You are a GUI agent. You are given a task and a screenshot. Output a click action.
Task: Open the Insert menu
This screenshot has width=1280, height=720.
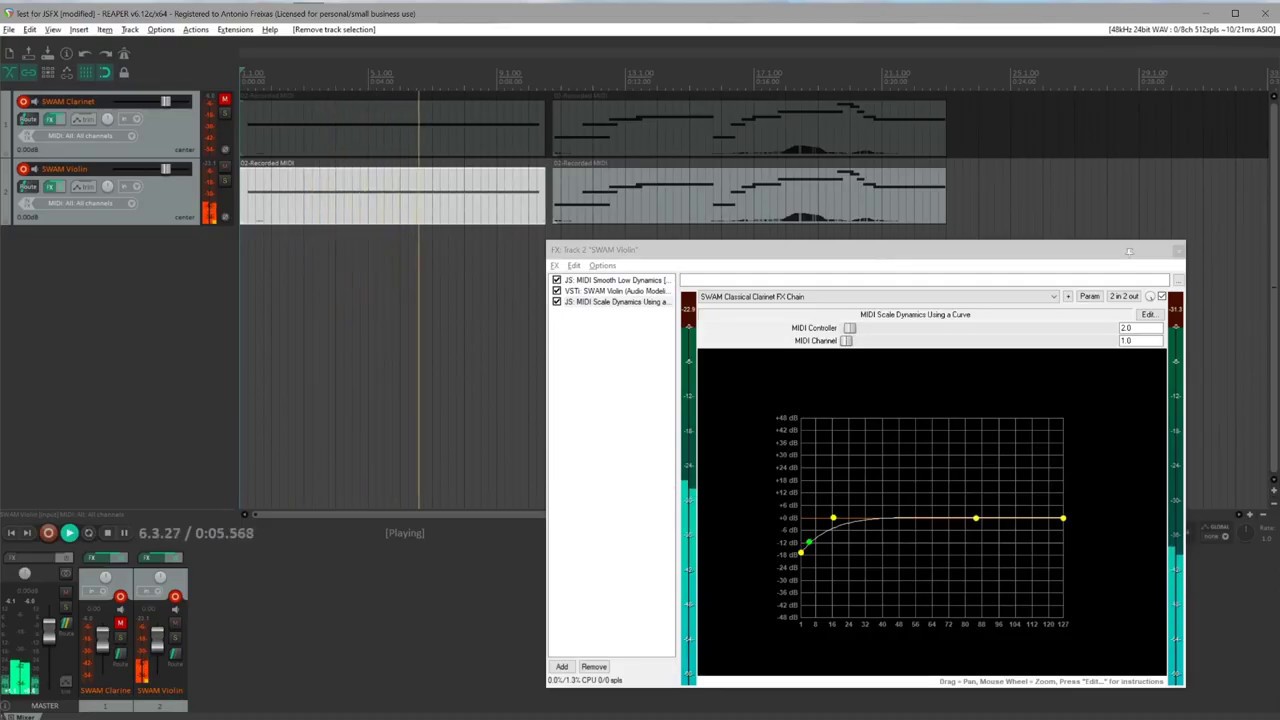tap(79, 30)
